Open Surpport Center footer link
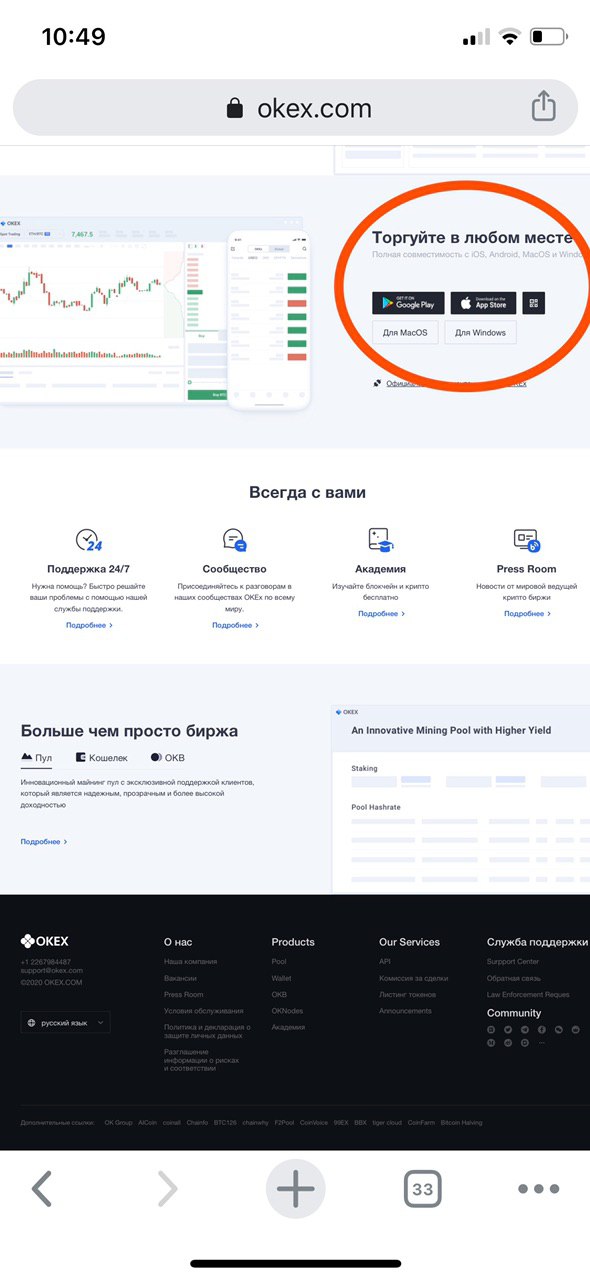Screen dimensions: 590x1280 513,961
